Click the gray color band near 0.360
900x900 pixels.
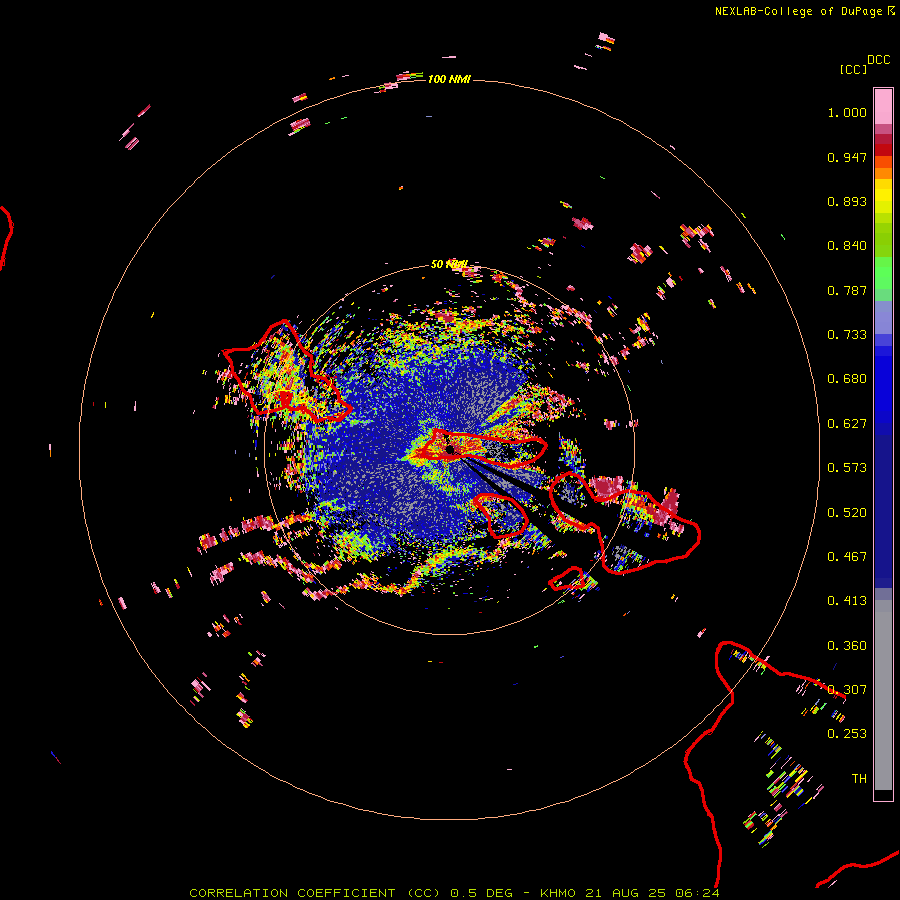pos(883,695)
